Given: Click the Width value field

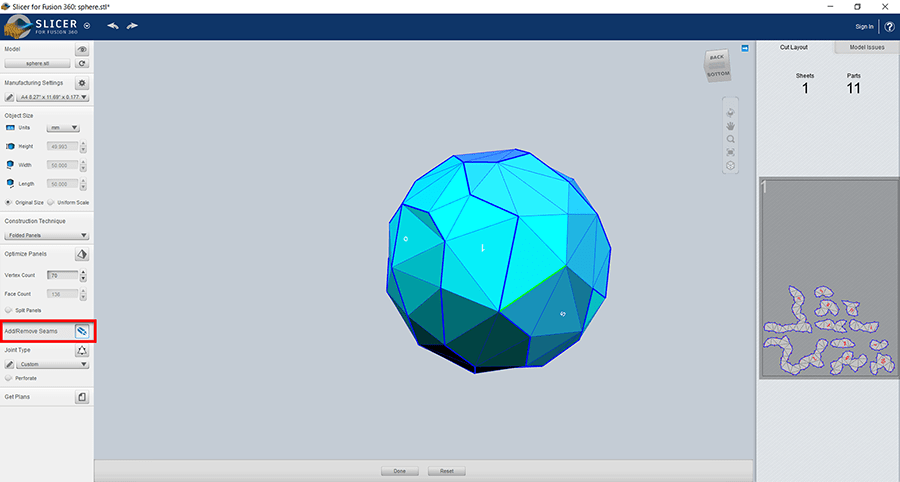Looking at the screenshot, I should click(x=62, y=165).
